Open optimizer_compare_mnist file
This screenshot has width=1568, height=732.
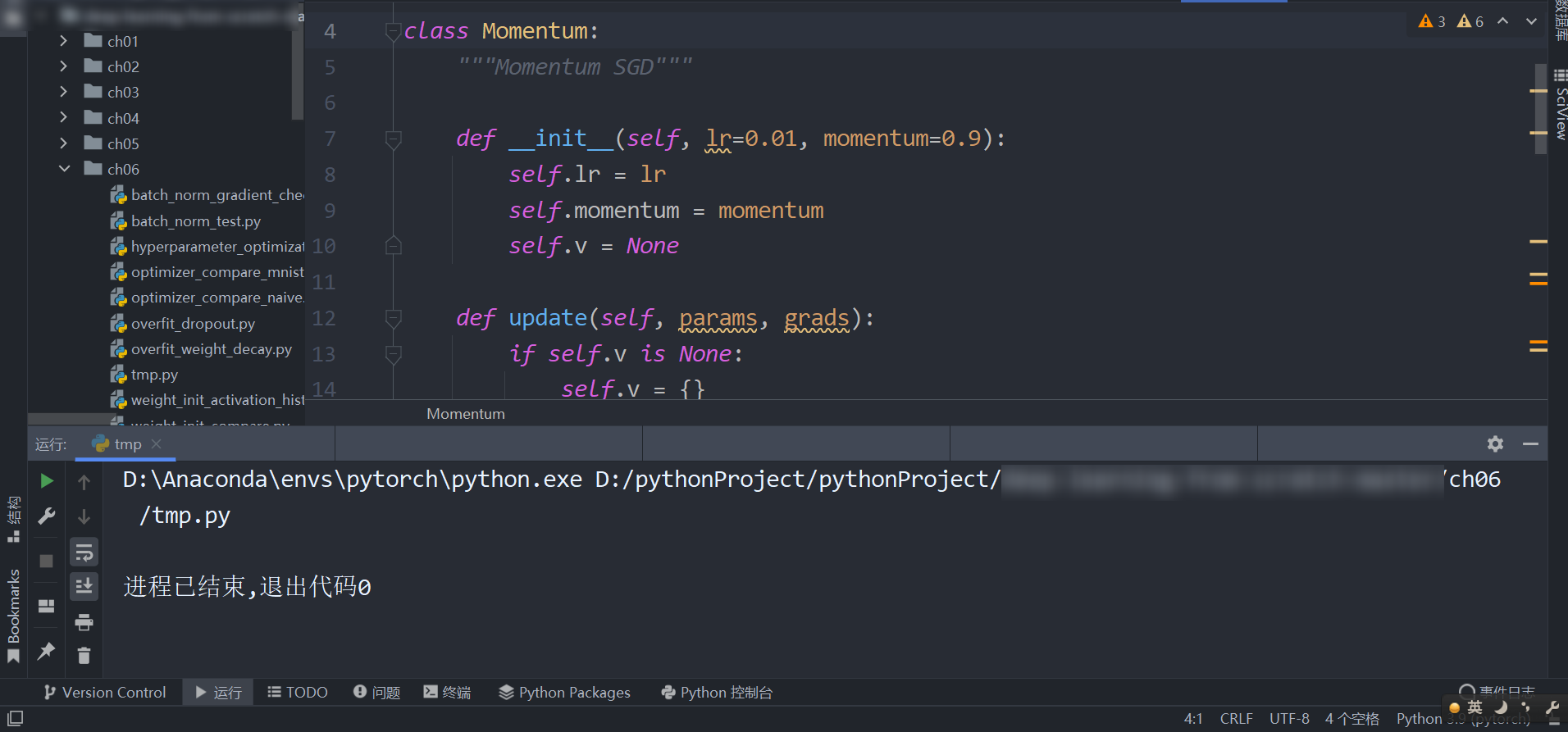click(x=217, y=271)
